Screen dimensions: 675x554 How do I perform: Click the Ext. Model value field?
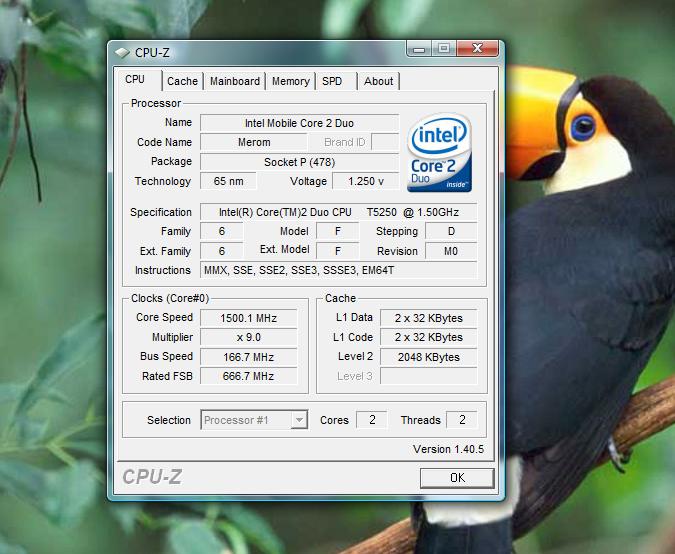(x=338, y=251)
